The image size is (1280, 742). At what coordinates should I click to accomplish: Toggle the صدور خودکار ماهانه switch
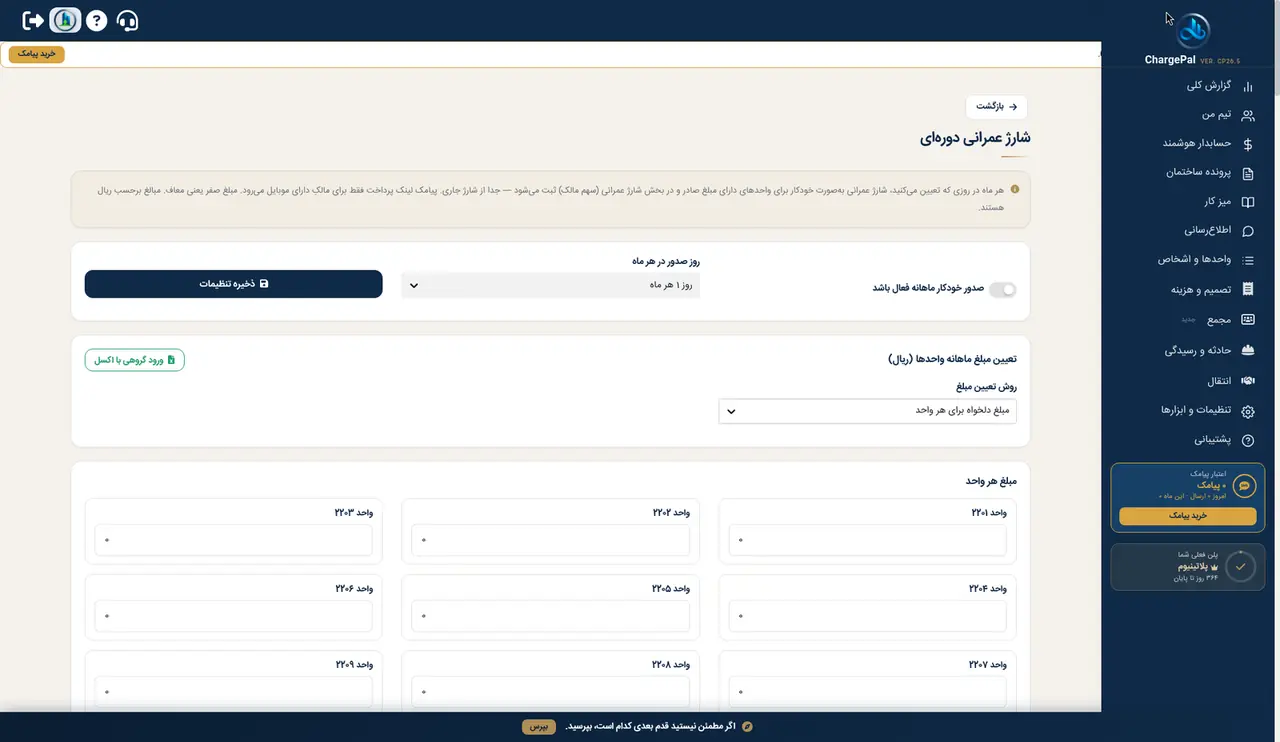pyautogui.click(x=1002, y=288)
